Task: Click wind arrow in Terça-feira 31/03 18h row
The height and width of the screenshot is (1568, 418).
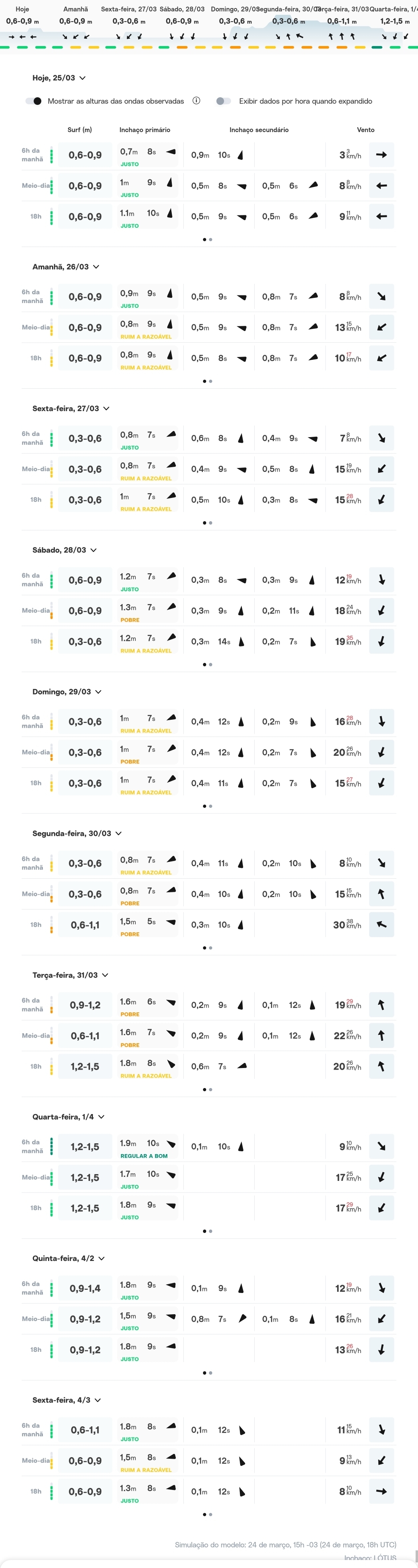Action: tap(382, 1066)
